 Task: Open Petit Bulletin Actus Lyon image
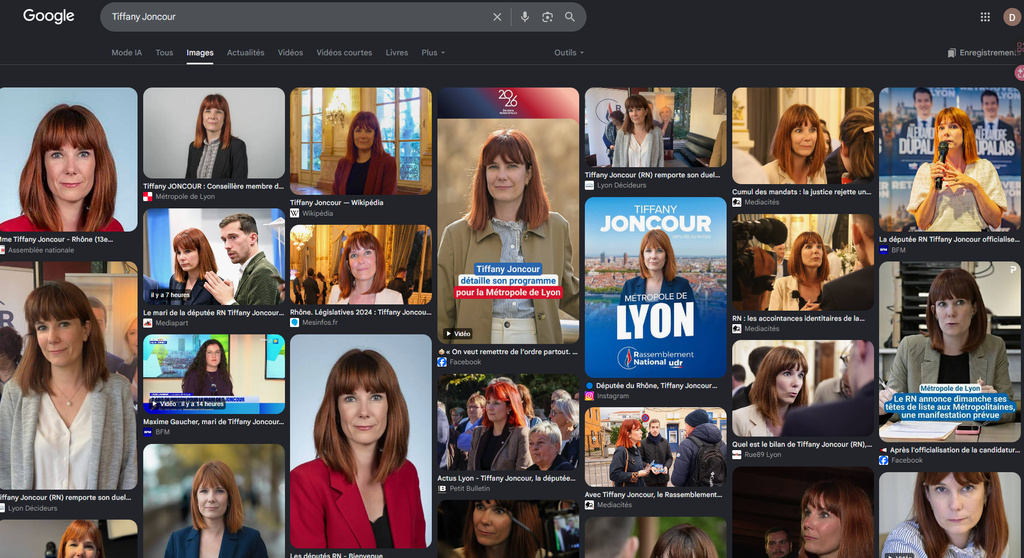pyautogui.click(x=508, y=422)
